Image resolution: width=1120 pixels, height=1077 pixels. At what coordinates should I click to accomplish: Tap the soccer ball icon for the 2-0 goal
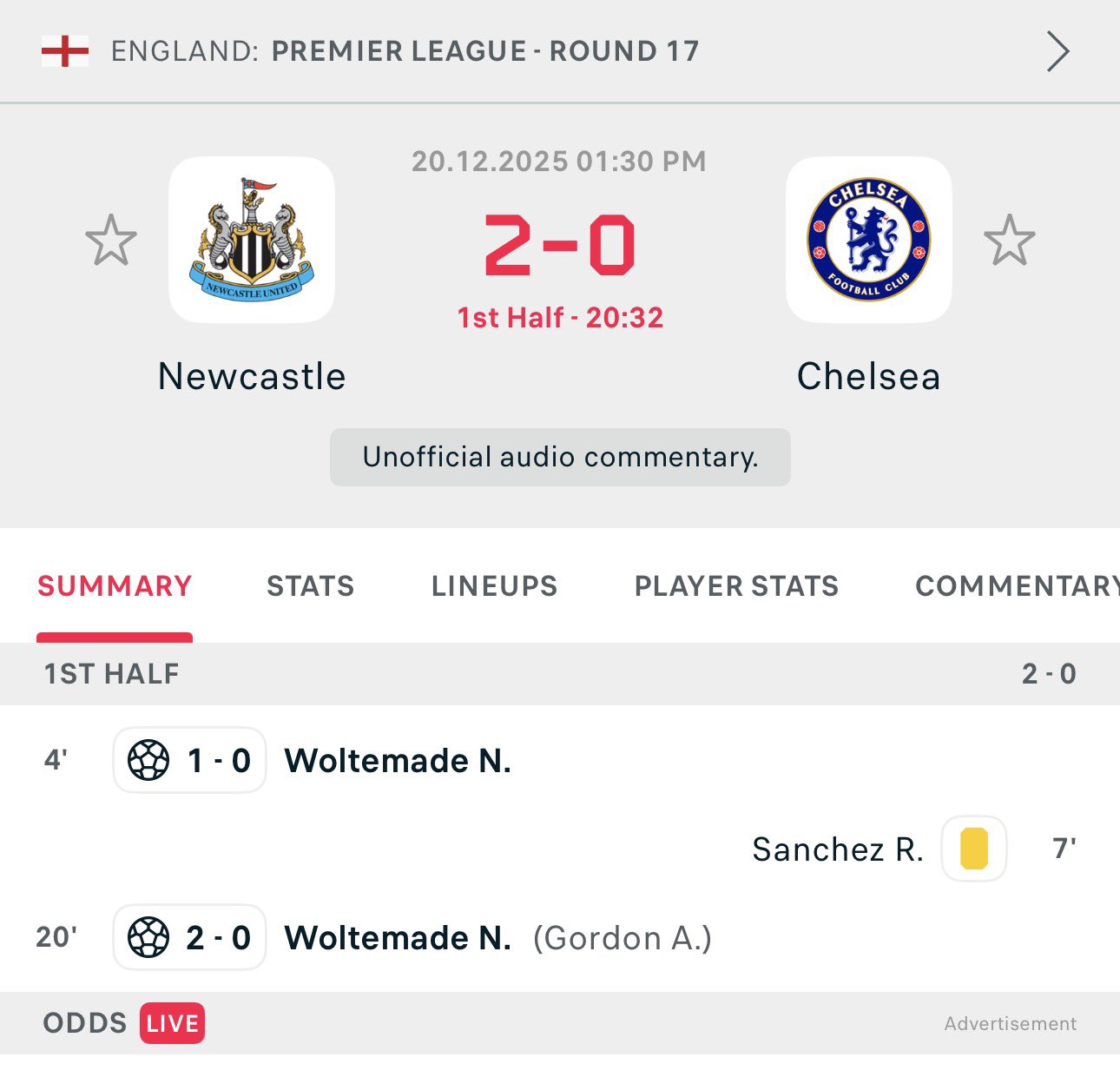[x=148, y=938]
